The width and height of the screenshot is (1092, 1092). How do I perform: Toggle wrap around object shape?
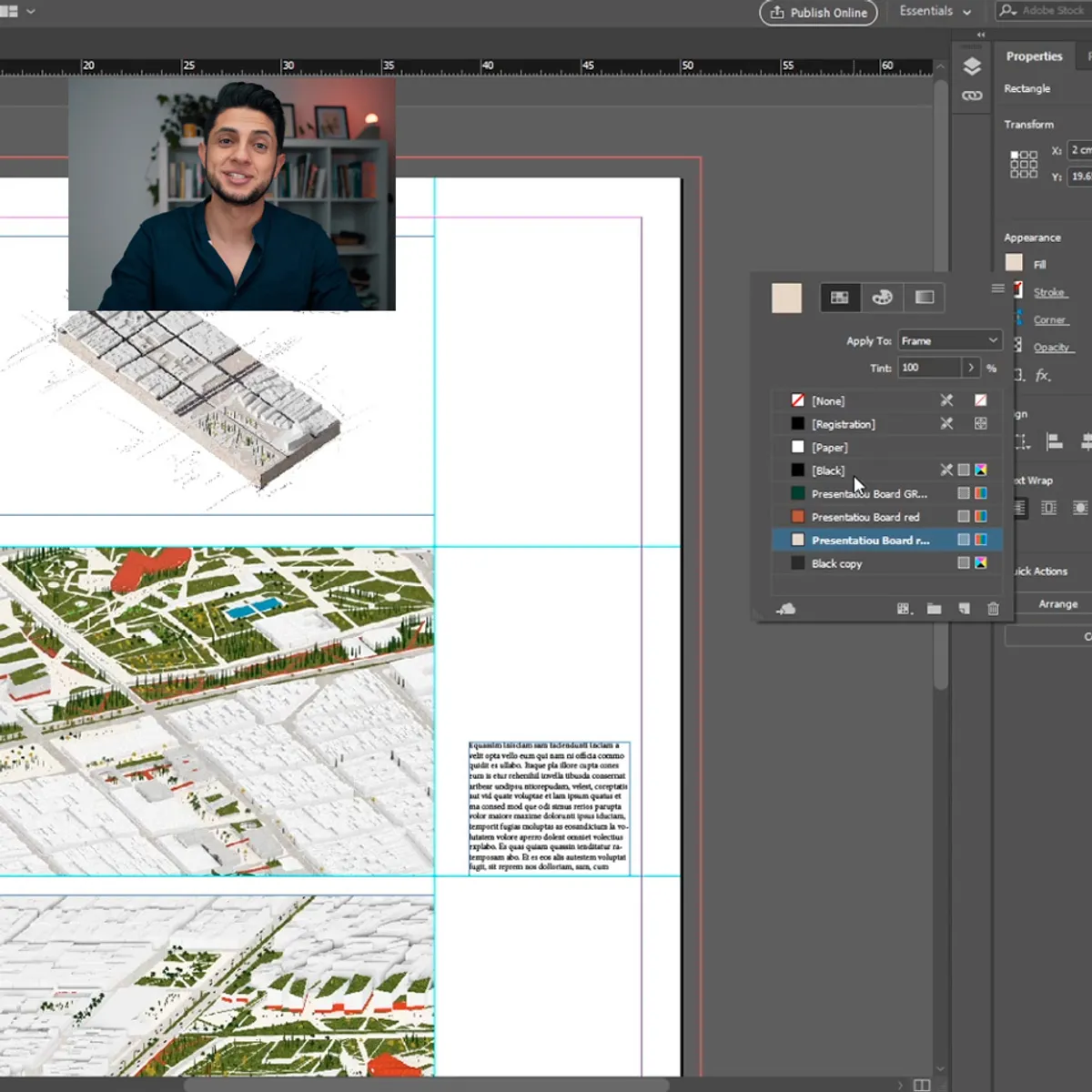tap(1080, 508)
